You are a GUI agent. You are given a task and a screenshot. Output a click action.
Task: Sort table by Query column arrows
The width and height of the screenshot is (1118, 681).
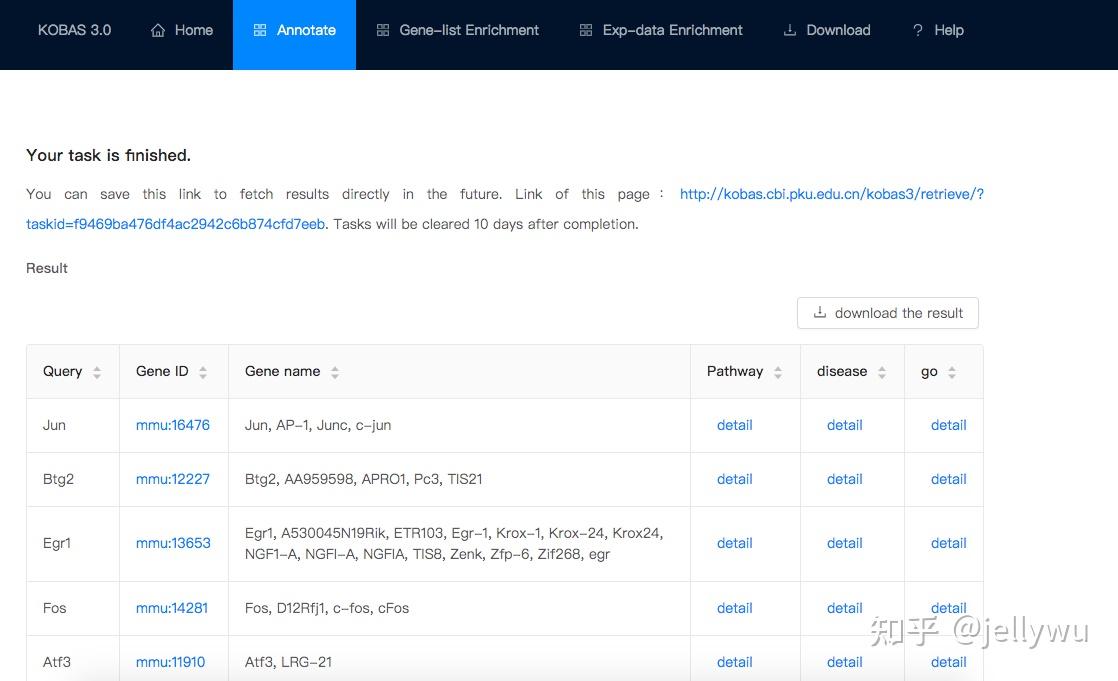(97, 372)
